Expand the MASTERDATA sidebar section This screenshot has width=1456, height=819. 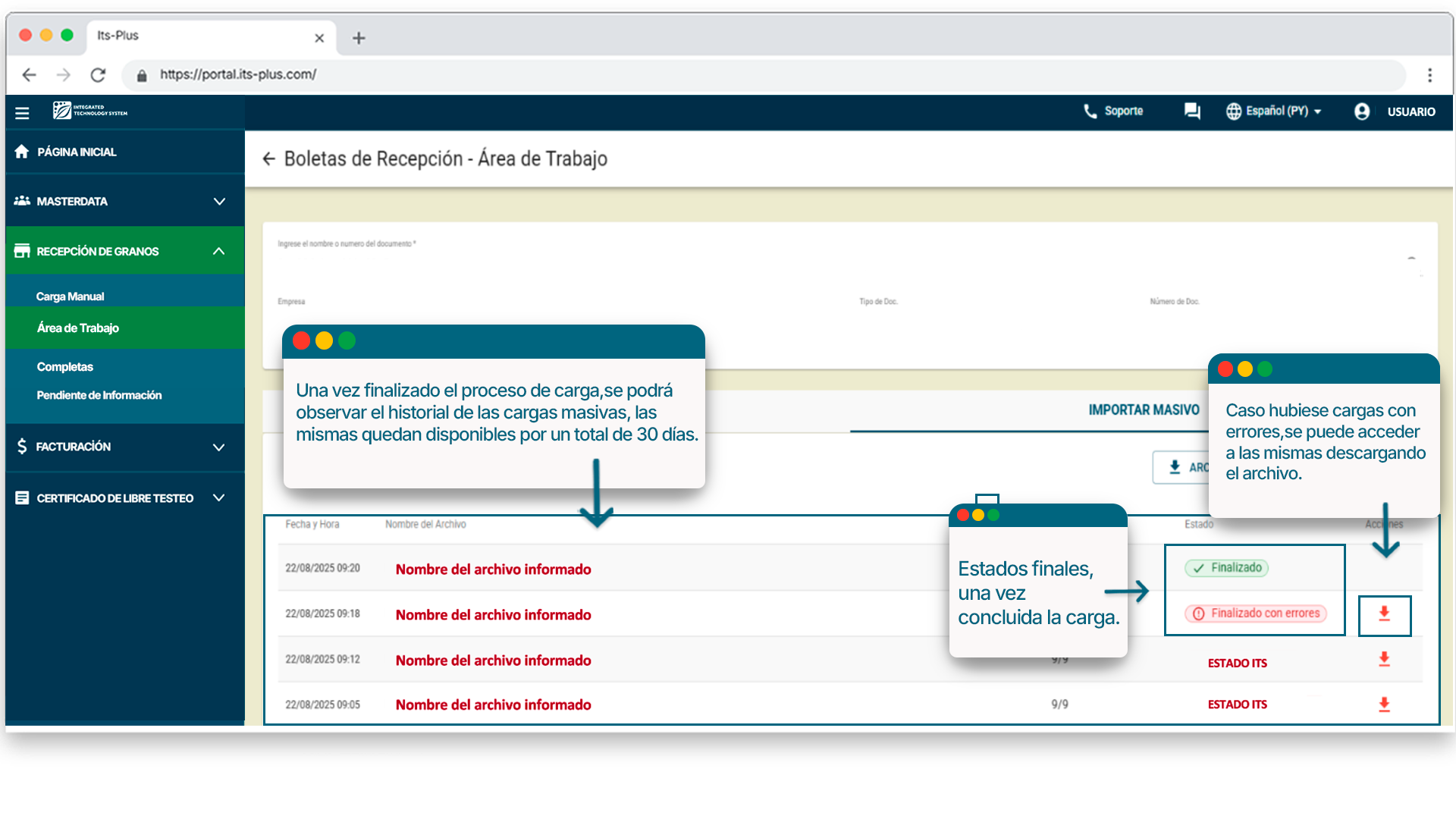pyautogui.click(x=219, y=202)
